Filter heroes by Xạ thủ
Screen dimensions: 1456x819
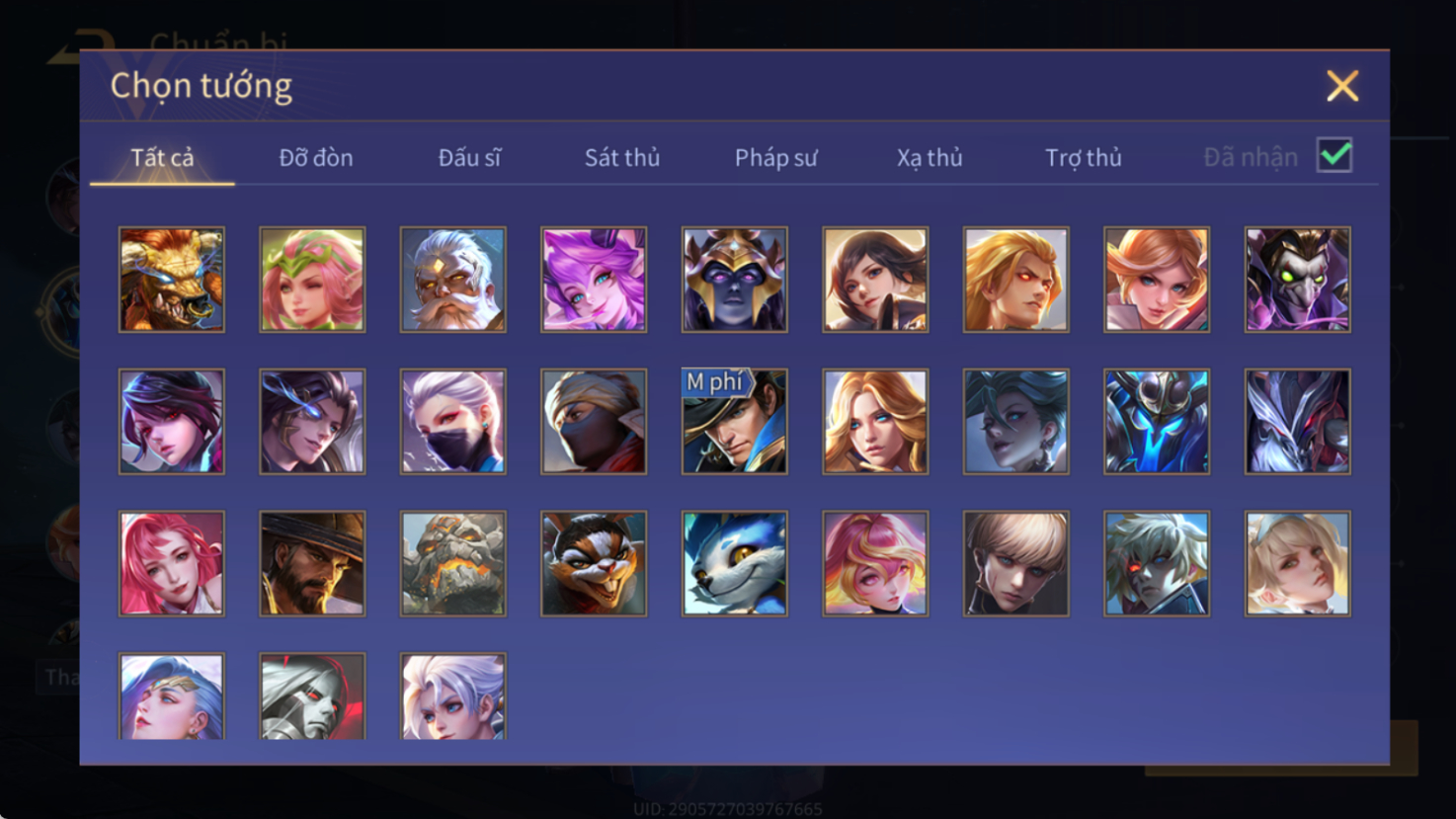(930, 157)
